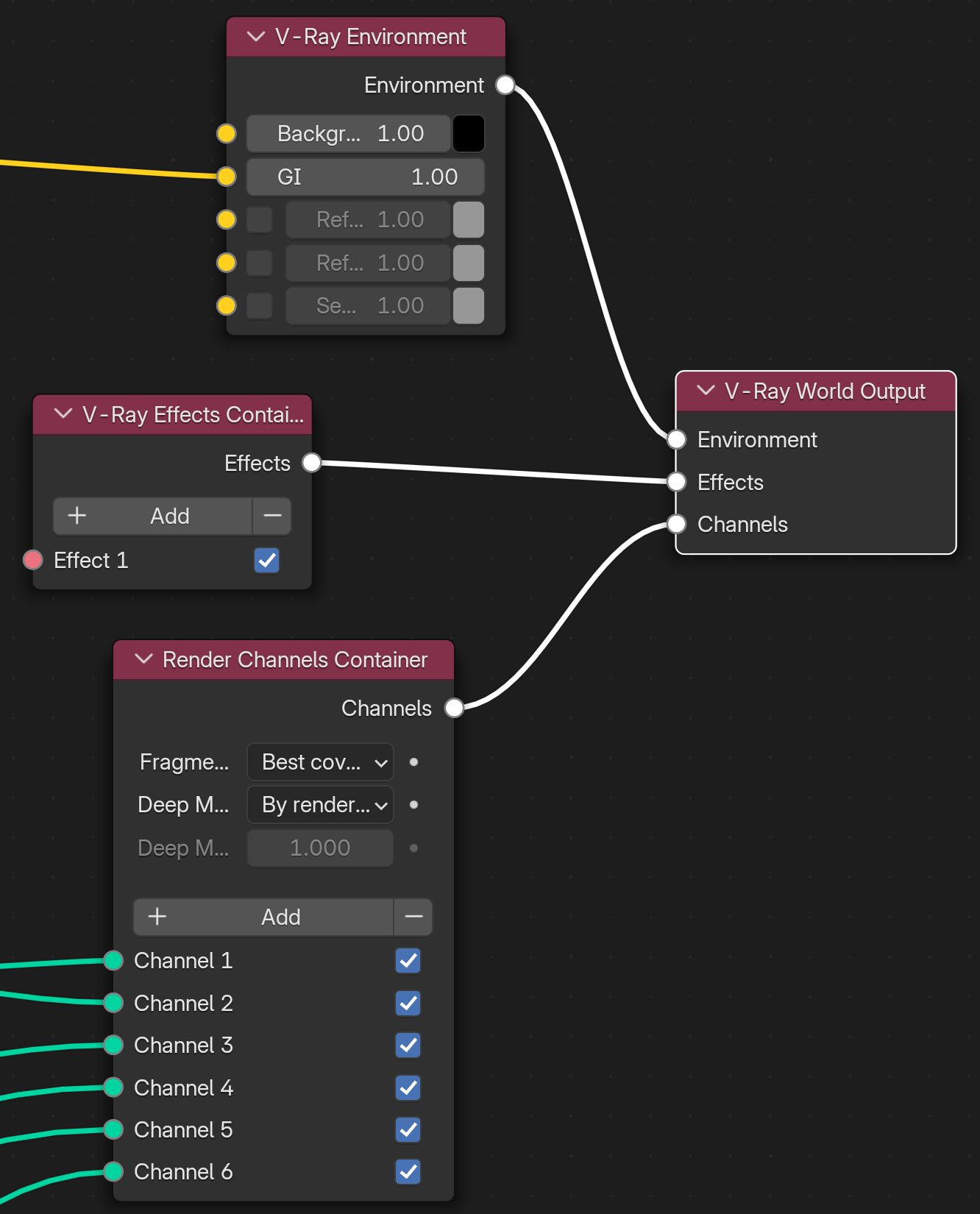Select the Render Channels Container node title
This screenshot has height=1214, width=980.
click(x=295, y=659)
